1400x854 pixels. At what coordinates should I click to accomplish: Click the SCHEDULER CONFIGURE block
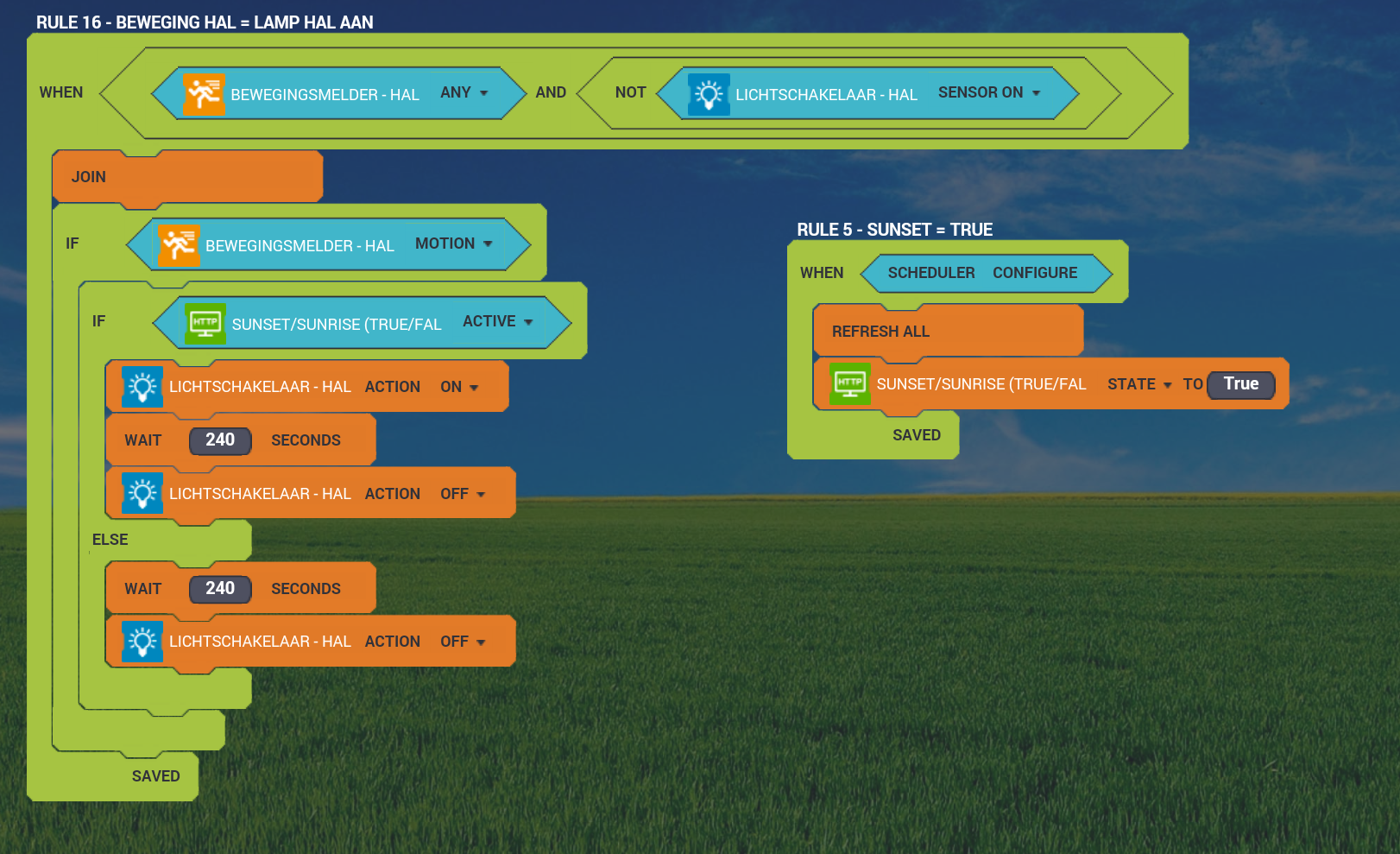(x=982, y=273)
